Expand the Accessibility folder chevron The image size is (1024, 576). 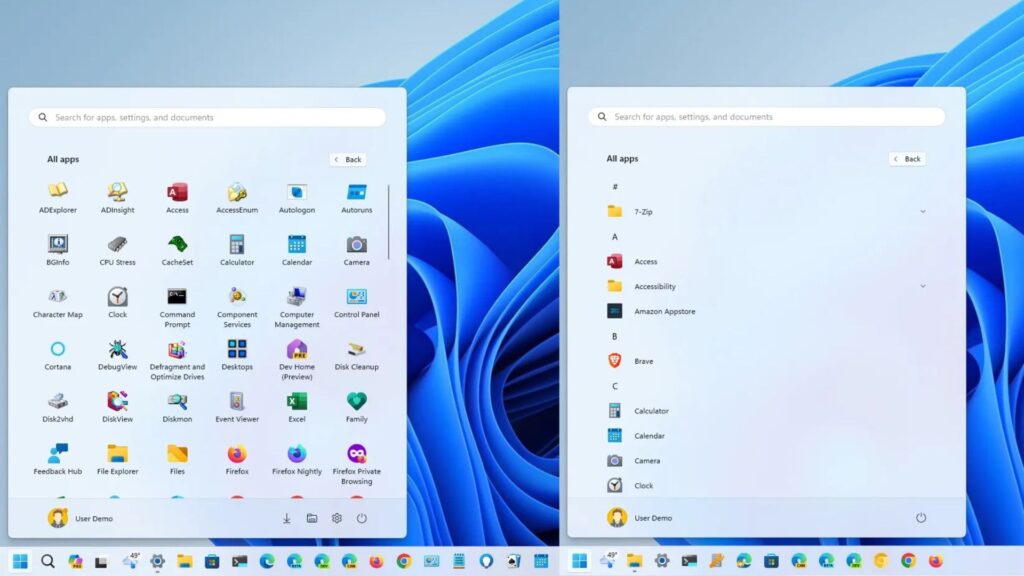[922, 286]
